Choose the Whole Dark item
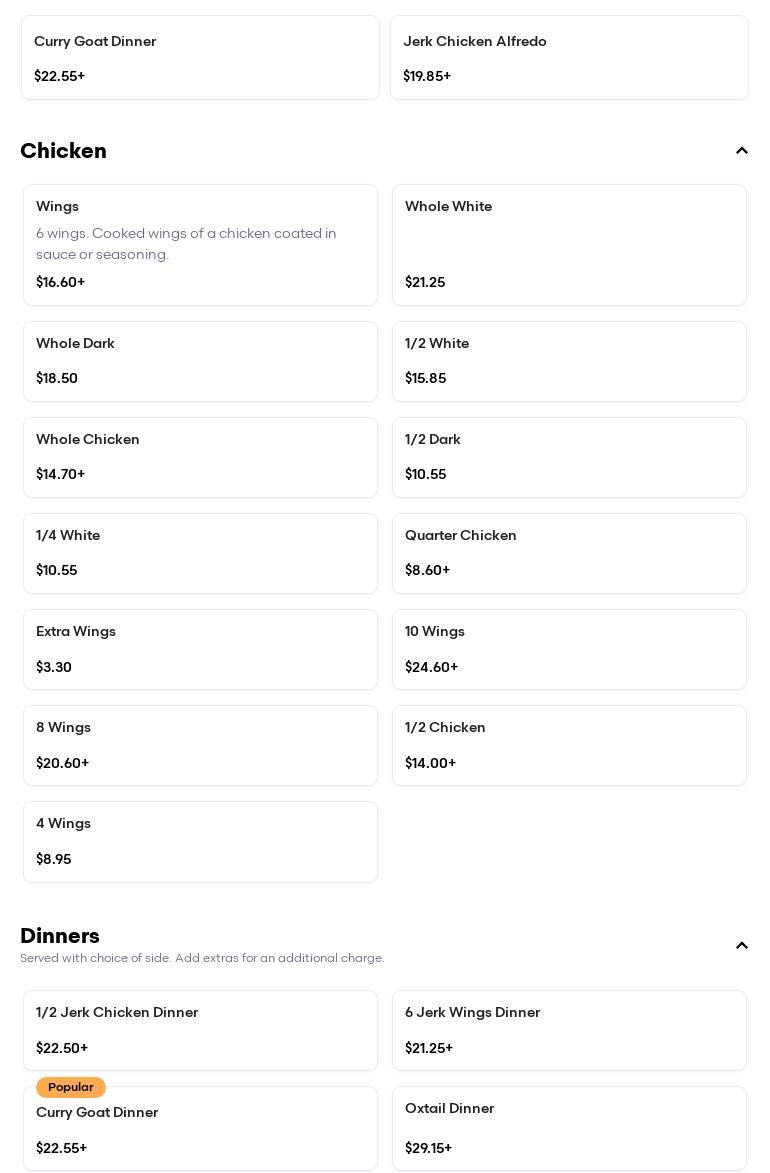 [x=200, y=361]
